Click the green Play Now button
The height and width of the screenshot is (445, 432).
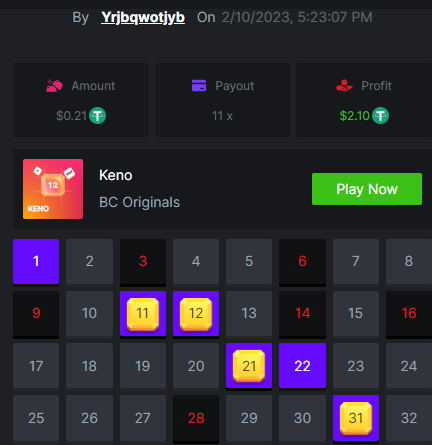click(x=367, y=189)
